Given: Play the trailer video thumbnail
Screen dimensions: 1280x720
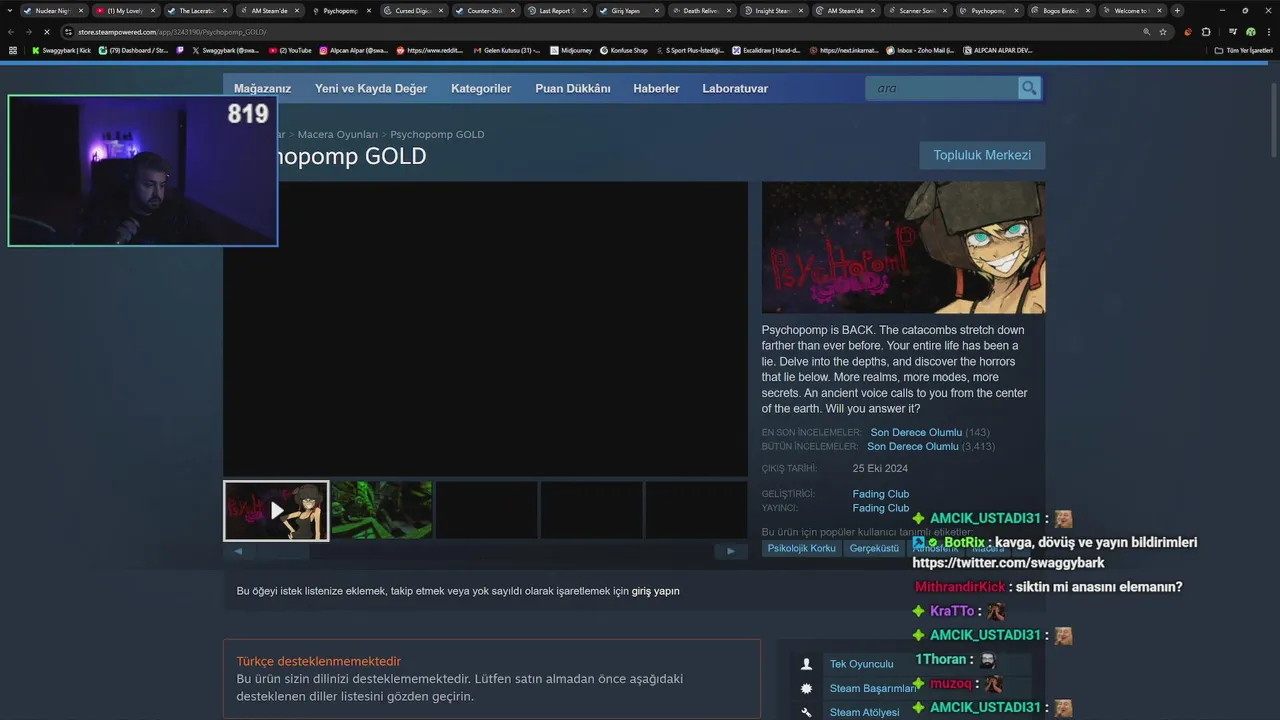Looking at the screenshot, I should click(x=276, y=511).
